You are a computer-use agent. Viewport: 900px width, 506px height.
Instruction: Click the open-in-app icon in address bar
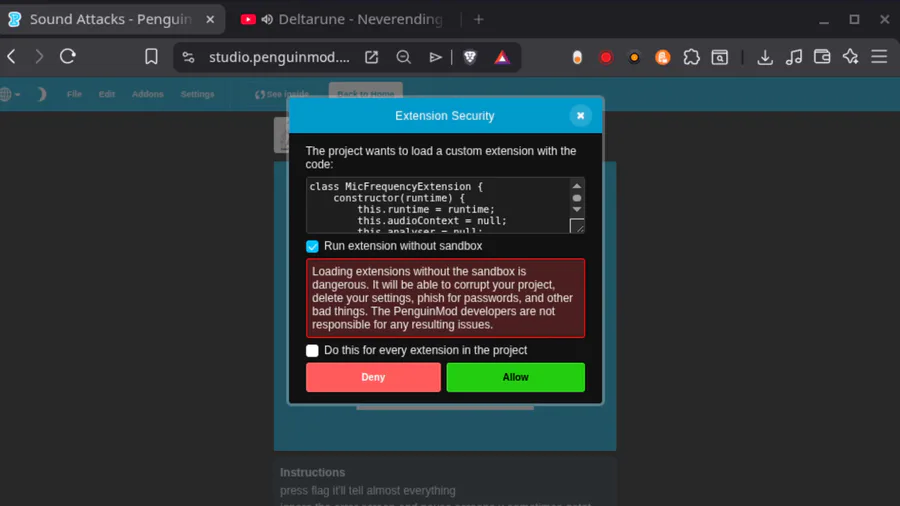coord(371,57)
